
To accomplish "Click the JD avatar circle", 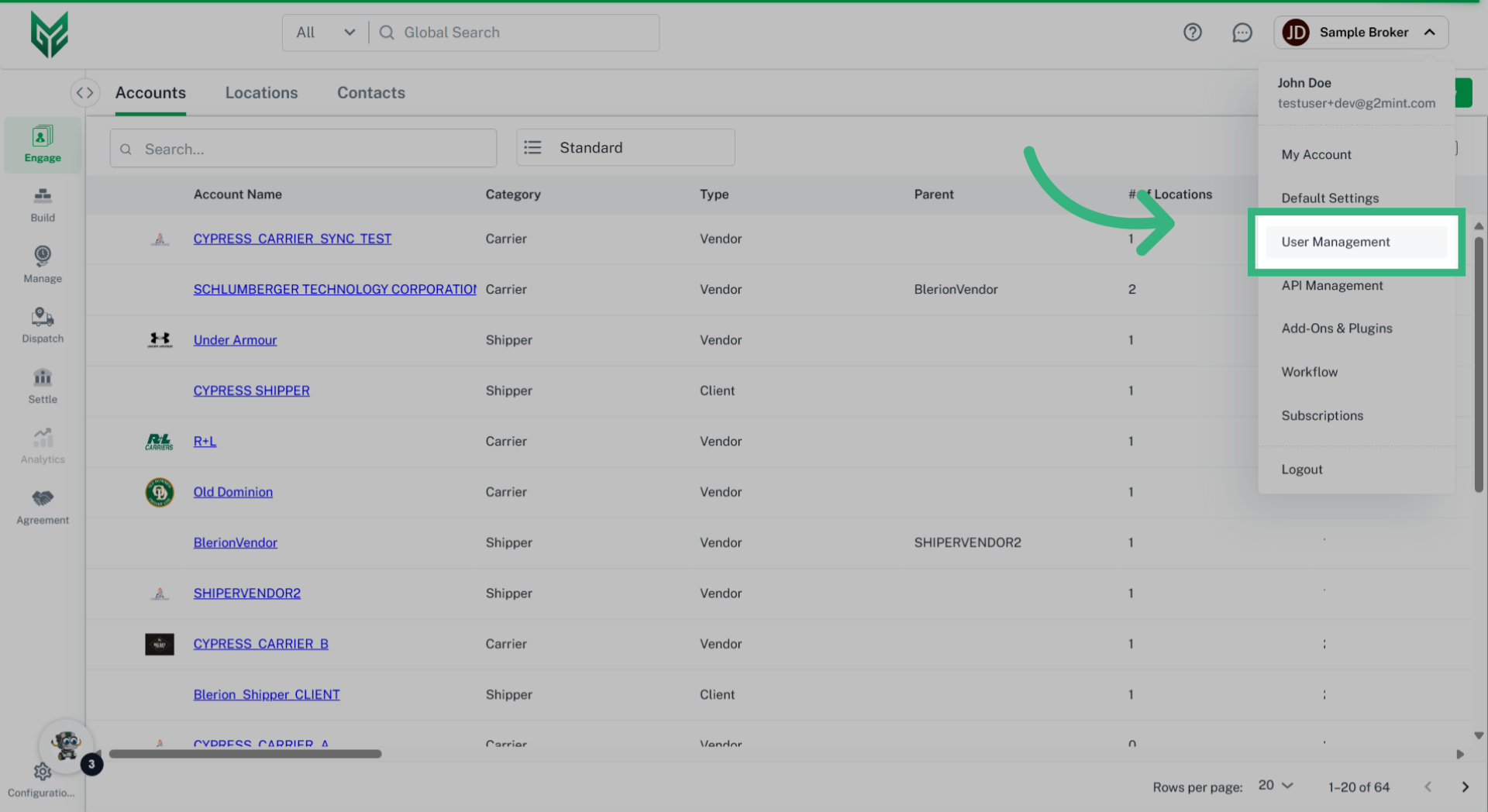I will 1294,33.
